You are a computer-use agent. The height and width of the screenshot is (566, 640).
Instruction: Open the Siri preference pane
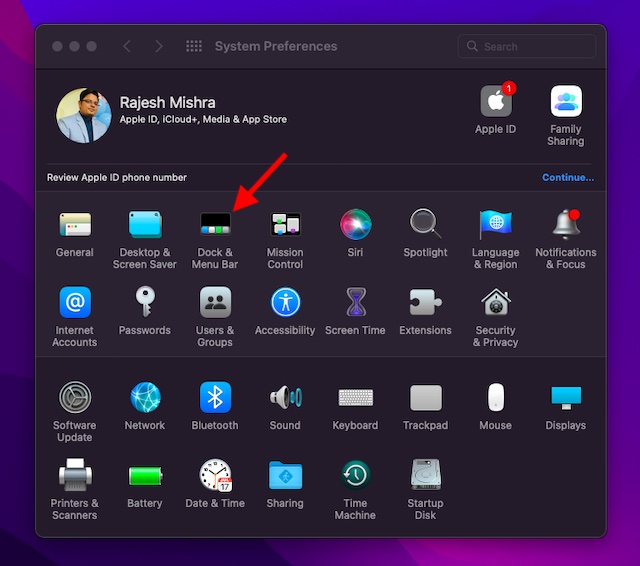click(355, 224)
